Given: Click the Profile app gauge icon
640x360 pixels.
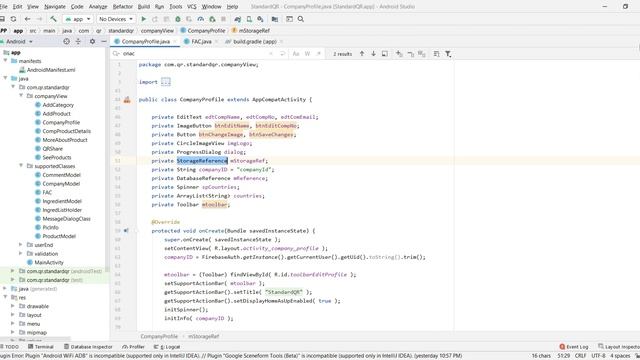Looking at the screenshot, I should (200, 19).
